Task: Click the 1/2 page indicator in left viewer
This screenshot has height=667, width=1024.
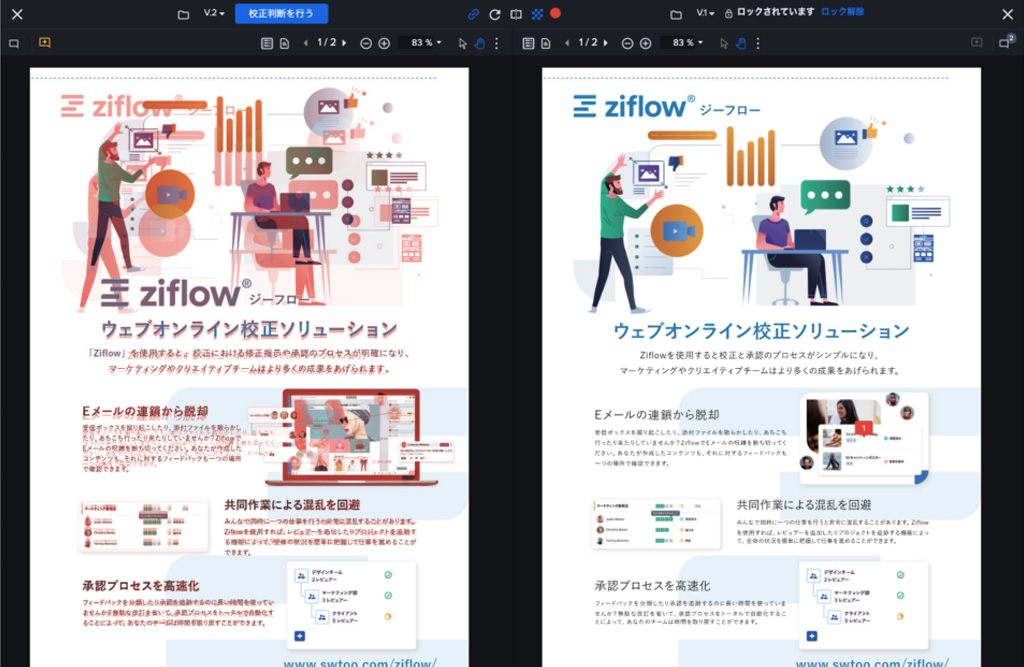Action: coord(327,42)
